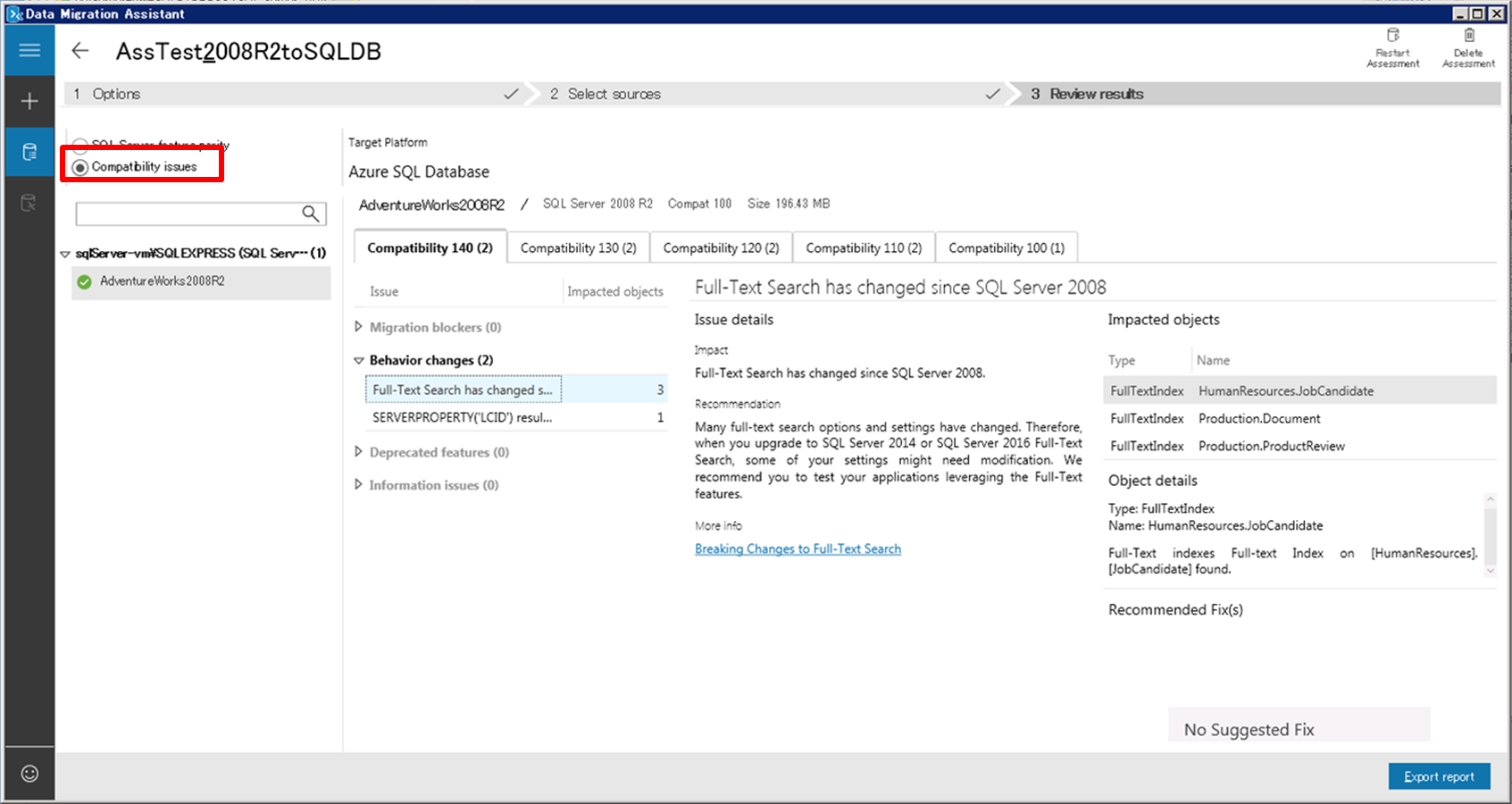Click the back arrow icon
The image size is (1512, 804).
(x=80, y=51)
